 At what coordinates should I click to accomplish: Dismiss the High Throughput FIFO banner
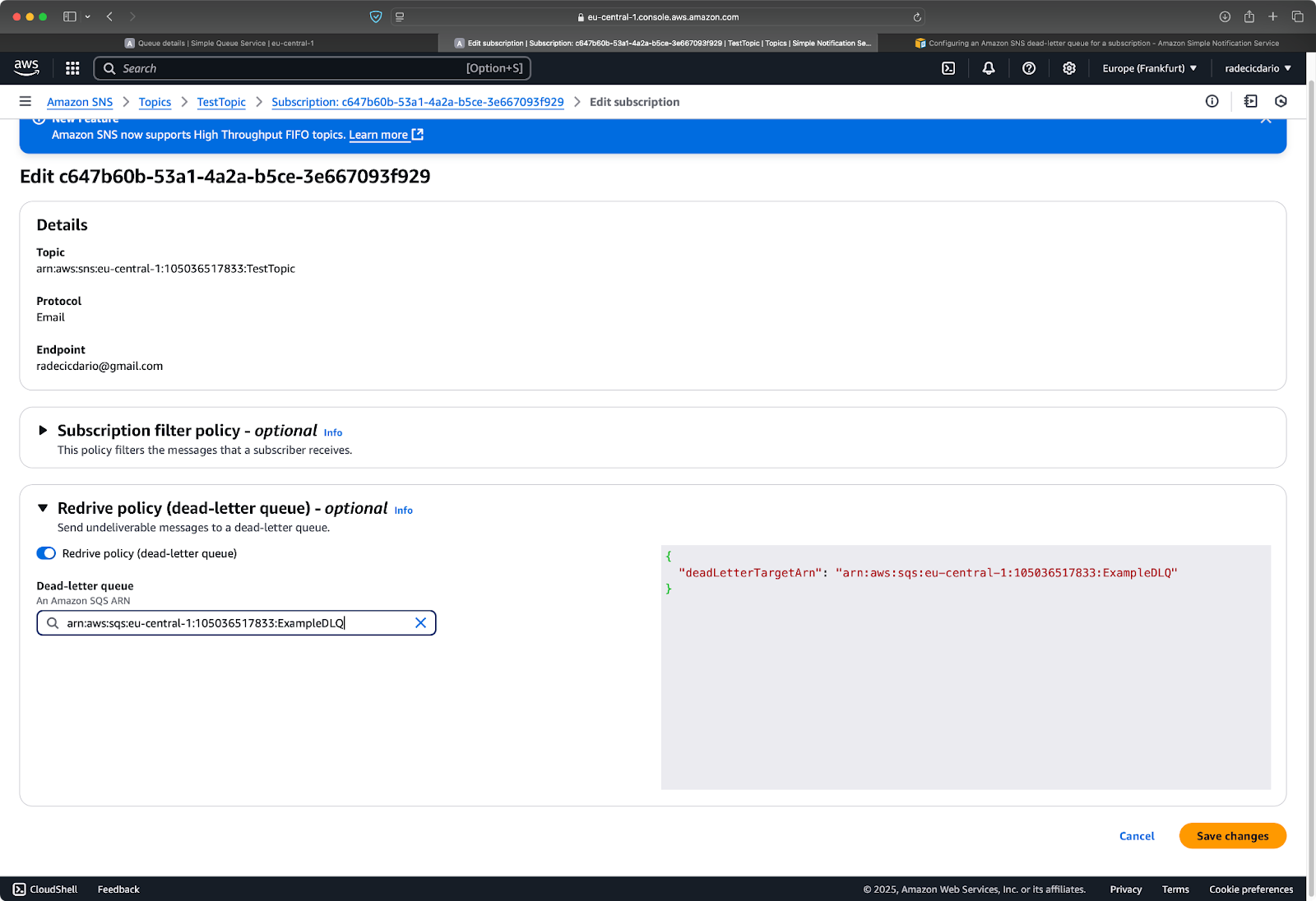pos(1266,120)
